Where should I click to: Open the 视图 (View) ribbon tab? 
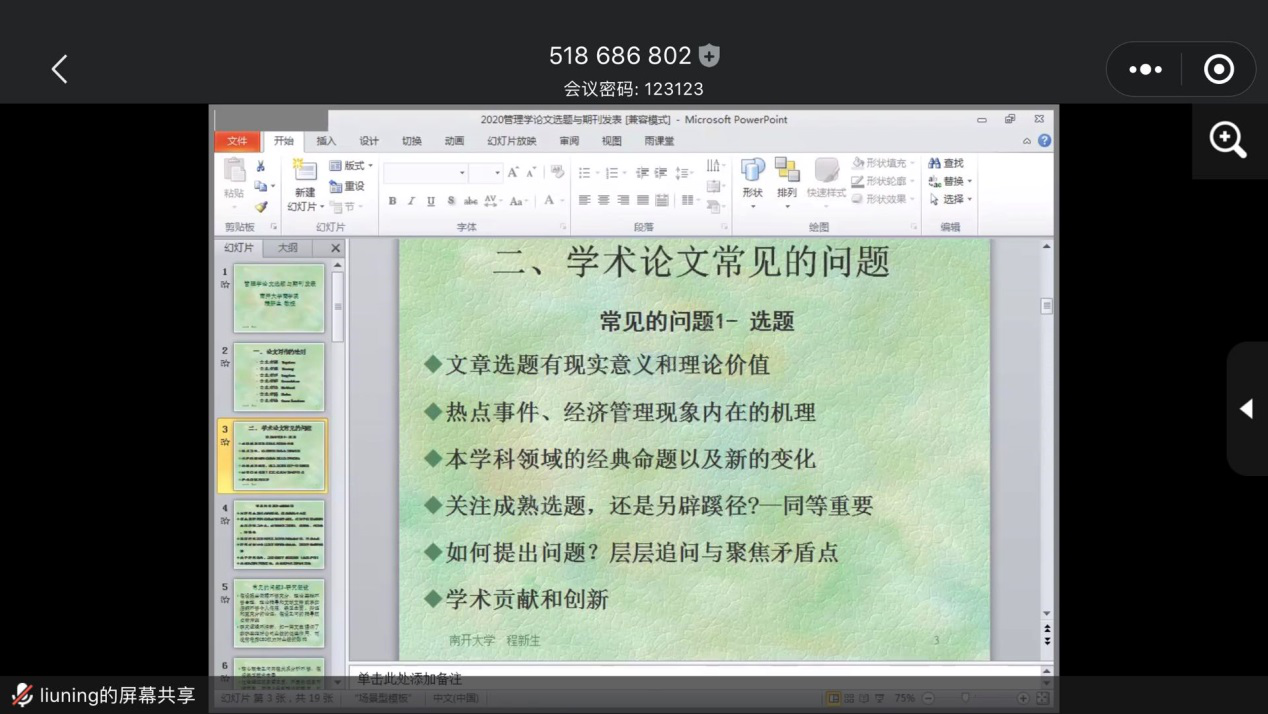611,141
